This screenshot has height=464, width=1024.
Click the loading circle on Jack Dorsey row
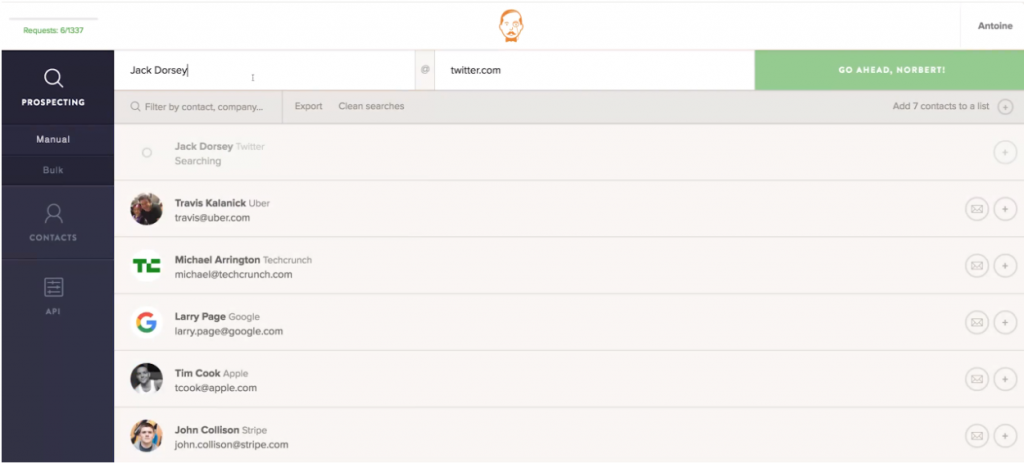[x=147, y=152]
